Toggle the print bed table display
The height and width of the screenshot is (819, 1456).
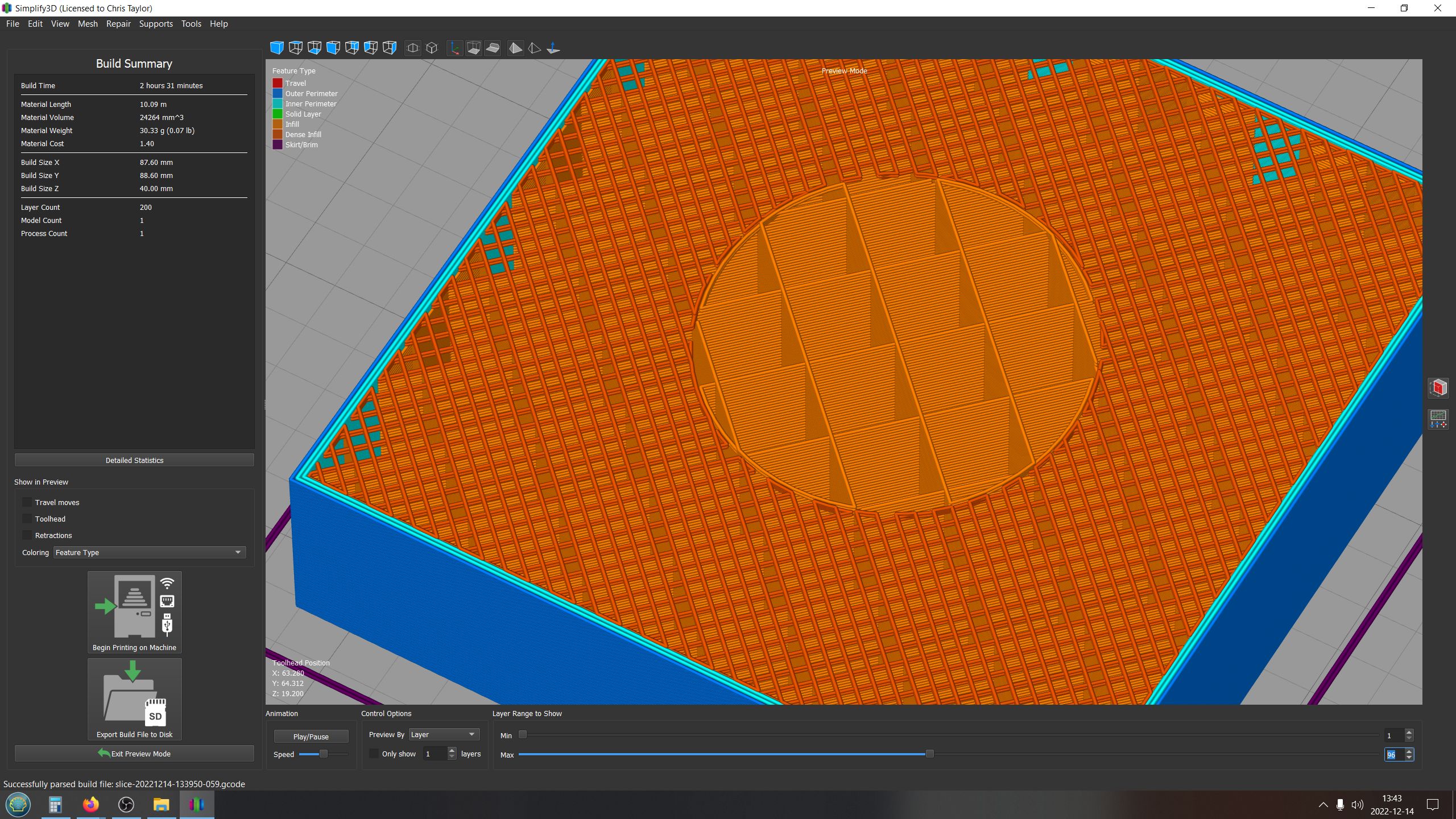pos(493,48)
